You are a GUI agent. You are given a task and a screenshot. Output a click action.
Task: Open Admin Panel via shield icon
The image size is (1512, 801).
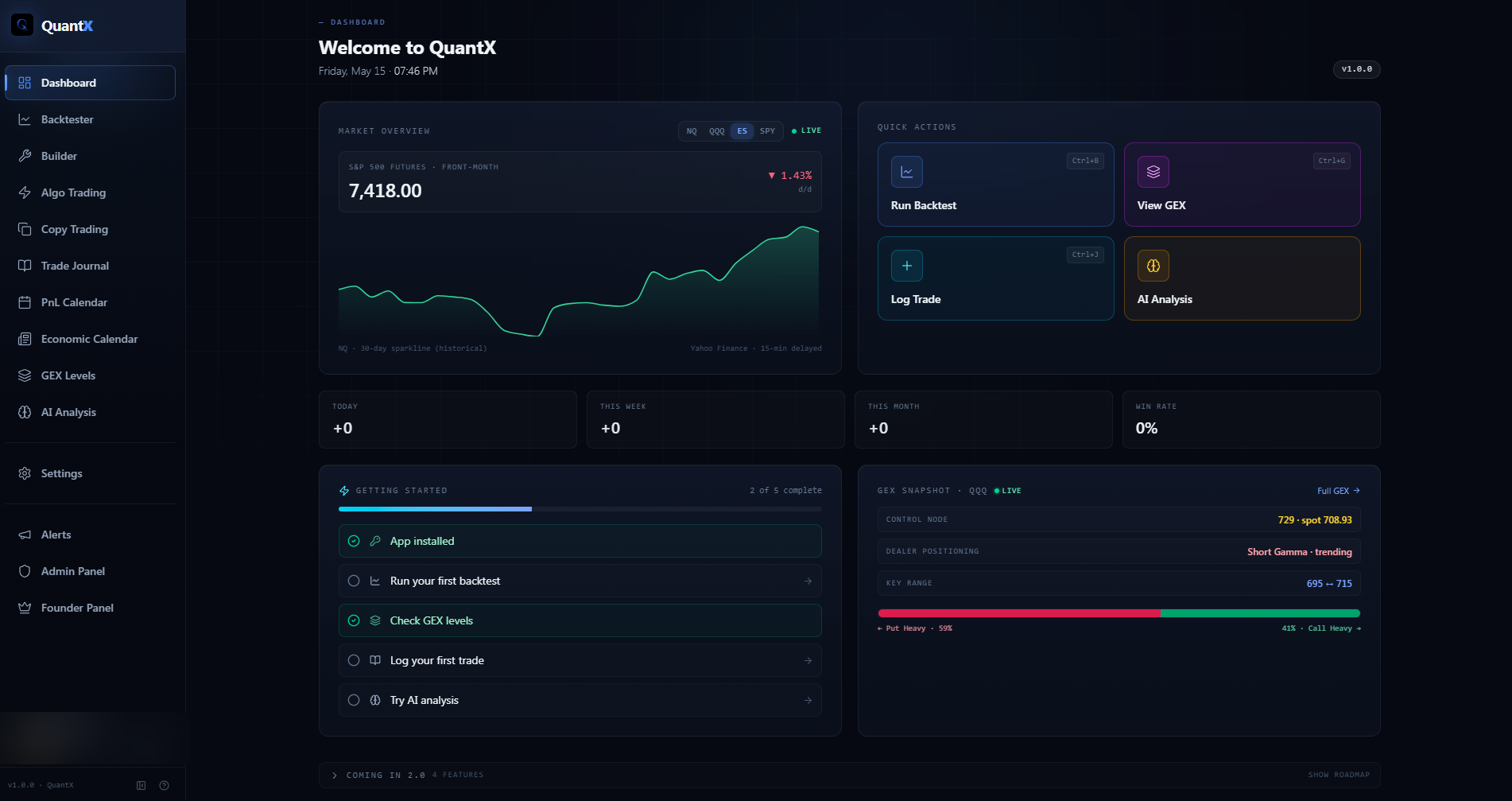25,571
